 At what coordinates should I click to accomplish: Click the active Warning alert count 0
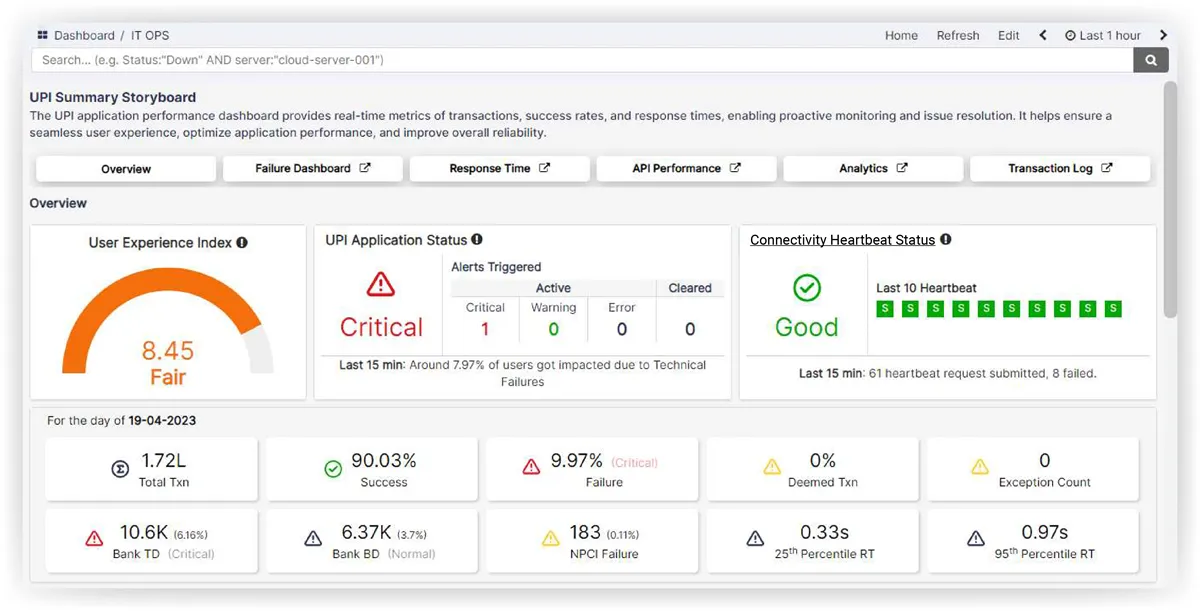click(x=553, y=329)
